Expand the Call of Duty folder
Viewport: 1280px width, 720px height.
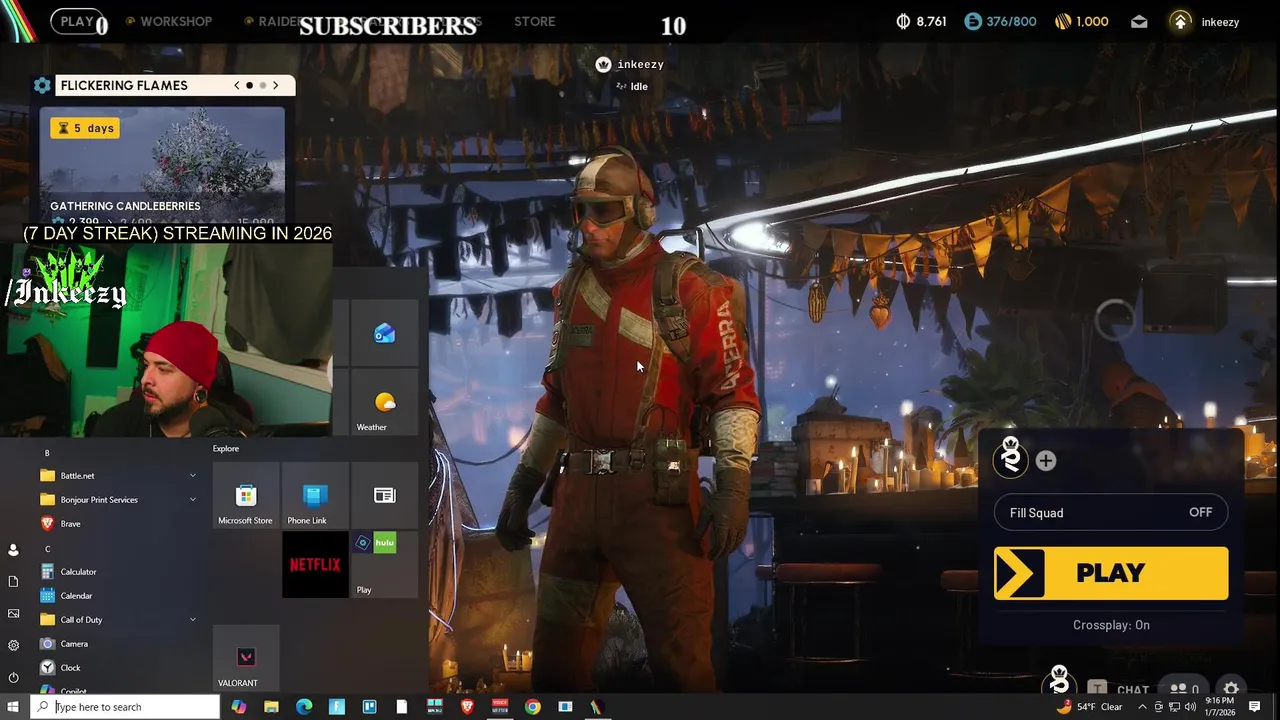(193, 620)
